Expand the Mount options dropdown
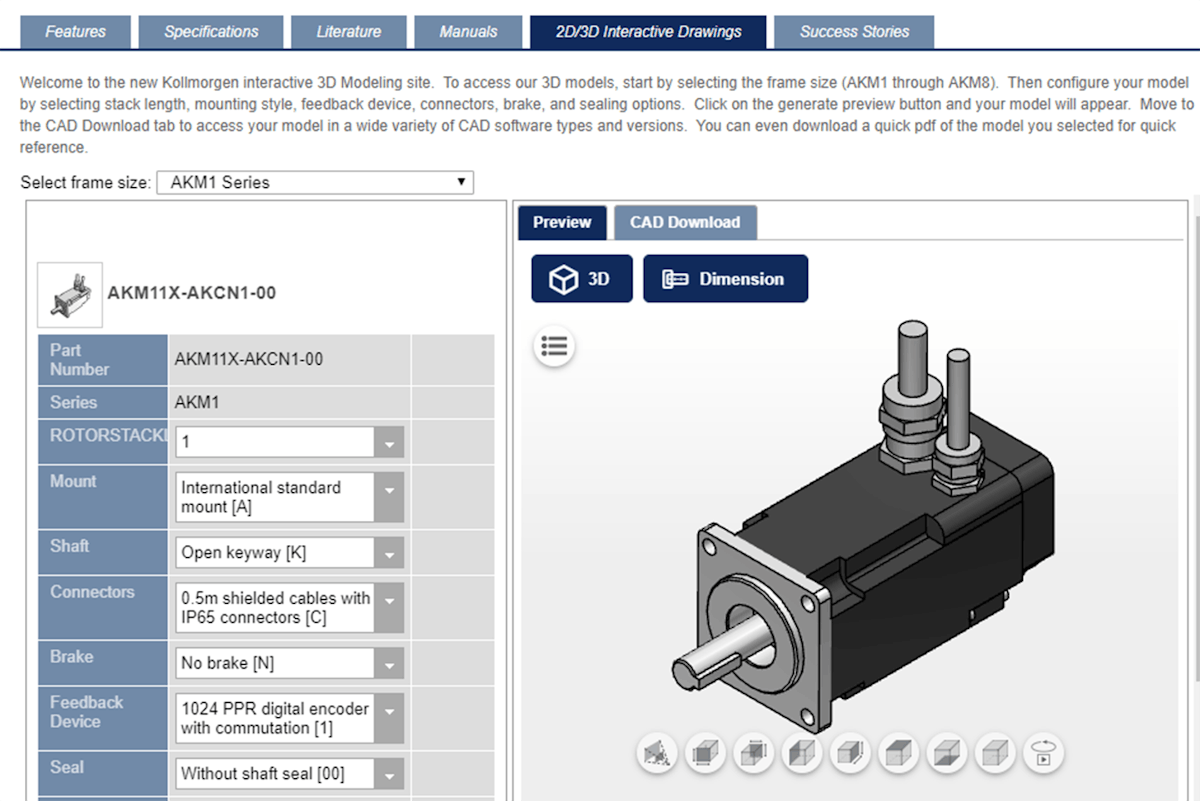 coord(391,497)
